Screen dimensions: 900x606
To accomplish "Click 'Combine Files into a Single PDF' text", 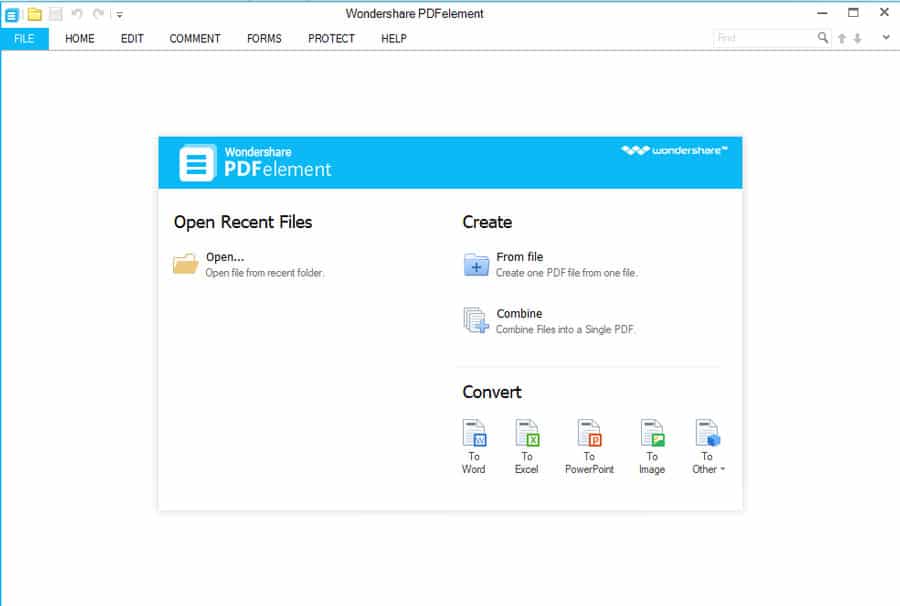I will tap(565, 329).
